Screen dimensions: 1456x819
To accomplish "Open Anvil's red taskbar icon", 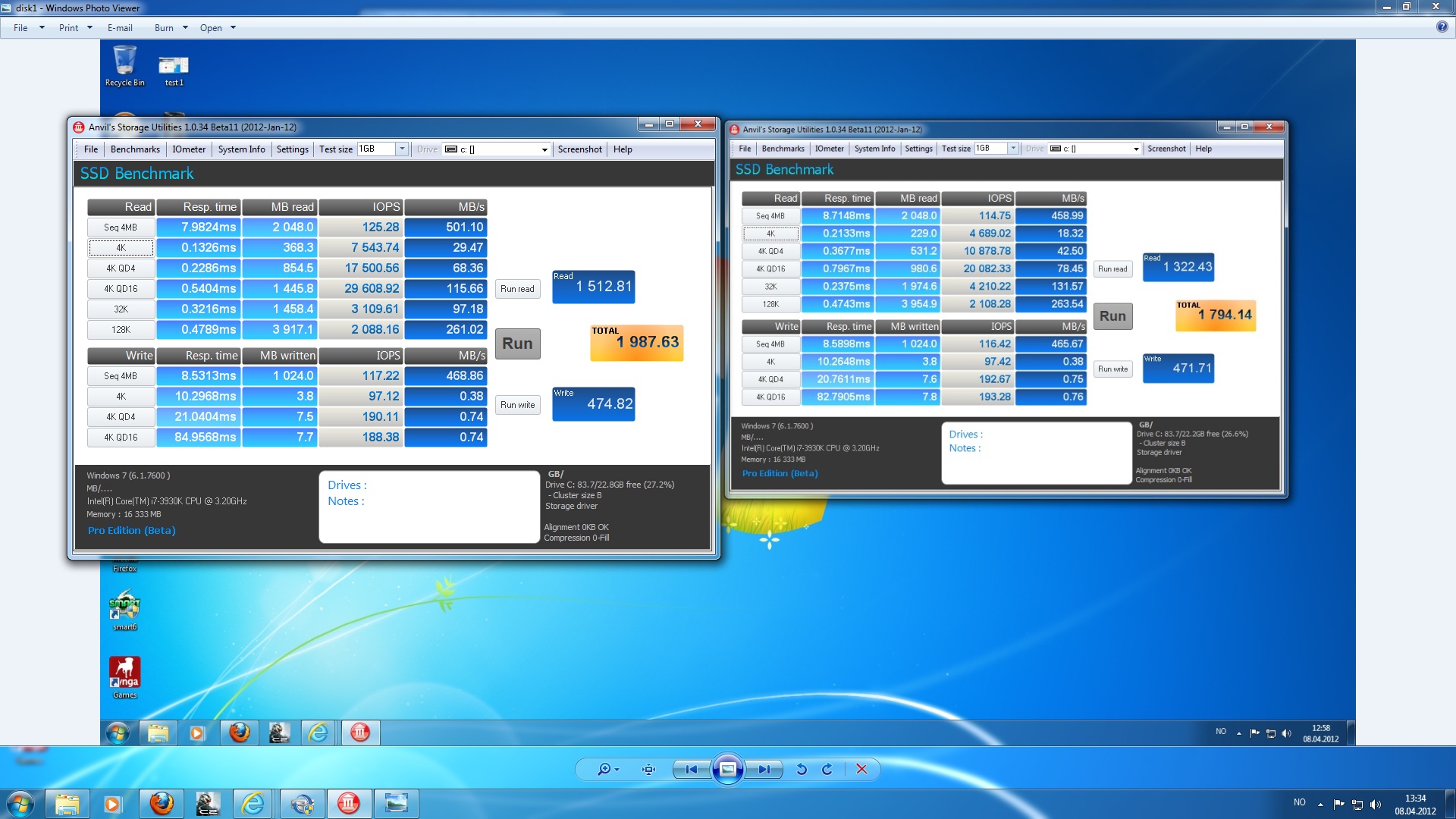I will [x=349, y=804].
